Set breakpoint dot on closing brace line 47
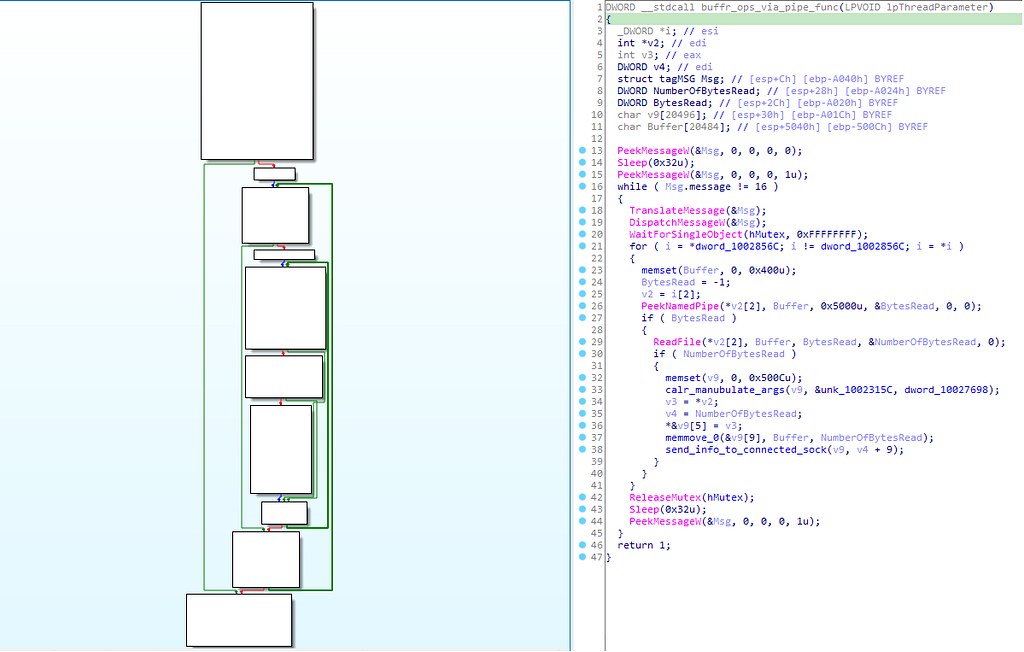1024x652 pixels. [x=583, y=557]
